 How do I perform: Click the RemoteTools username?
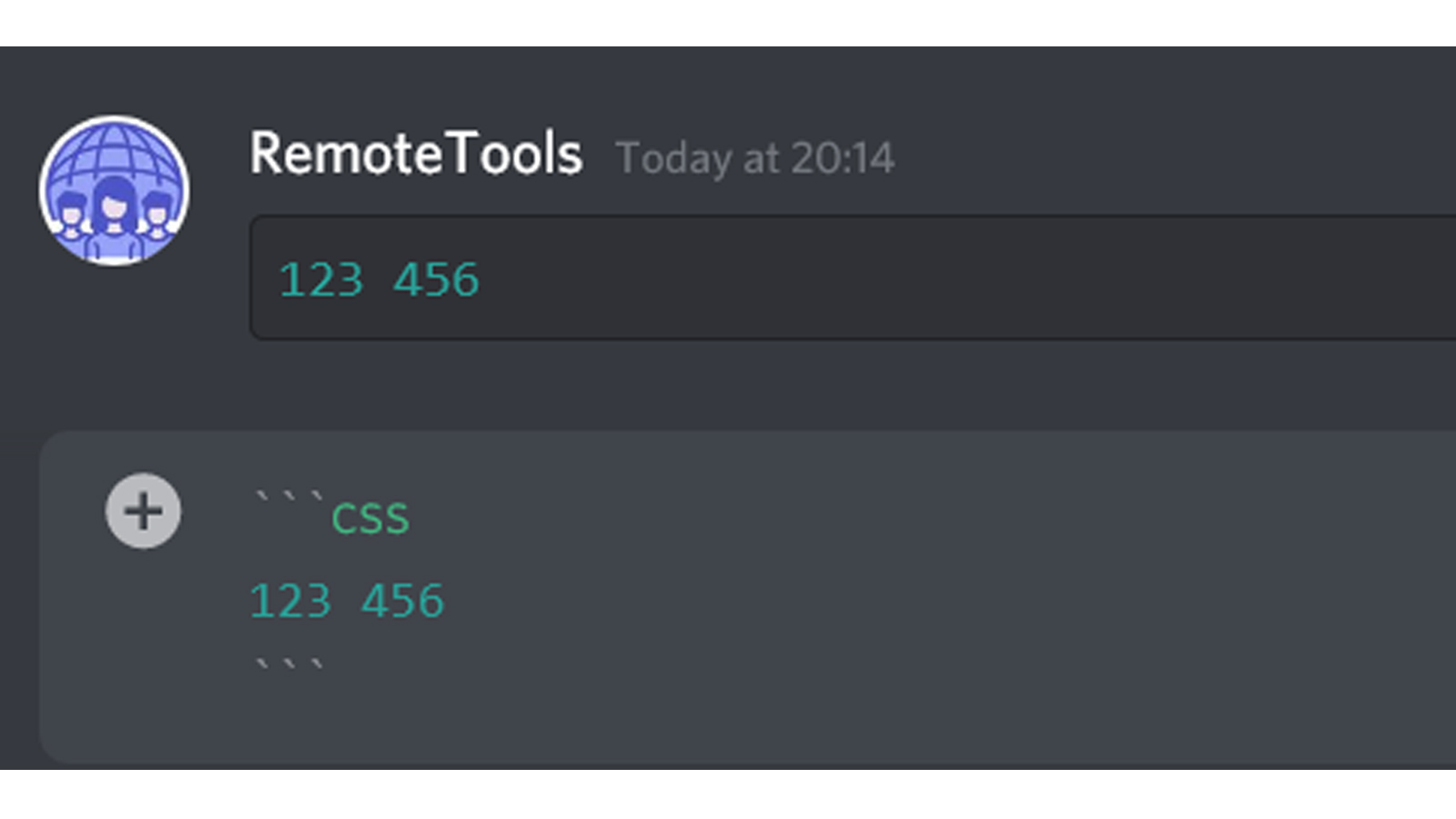tap(416, 153)
